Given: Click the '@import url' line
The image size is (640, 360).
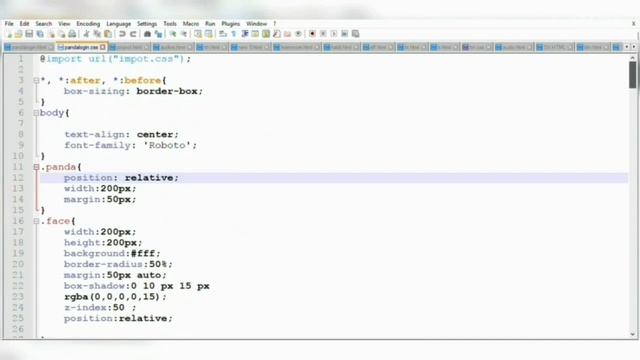Looking at the screenshot, I should pyautogui.click(x=115, y=59).
